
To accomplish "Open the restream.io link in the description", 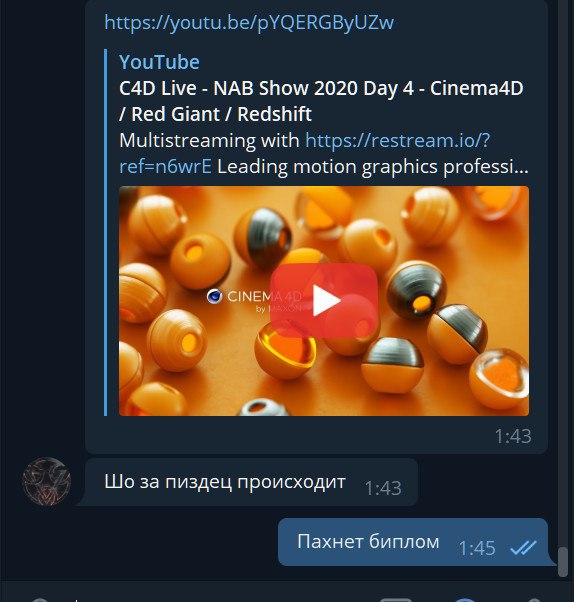I will (398, 140).
